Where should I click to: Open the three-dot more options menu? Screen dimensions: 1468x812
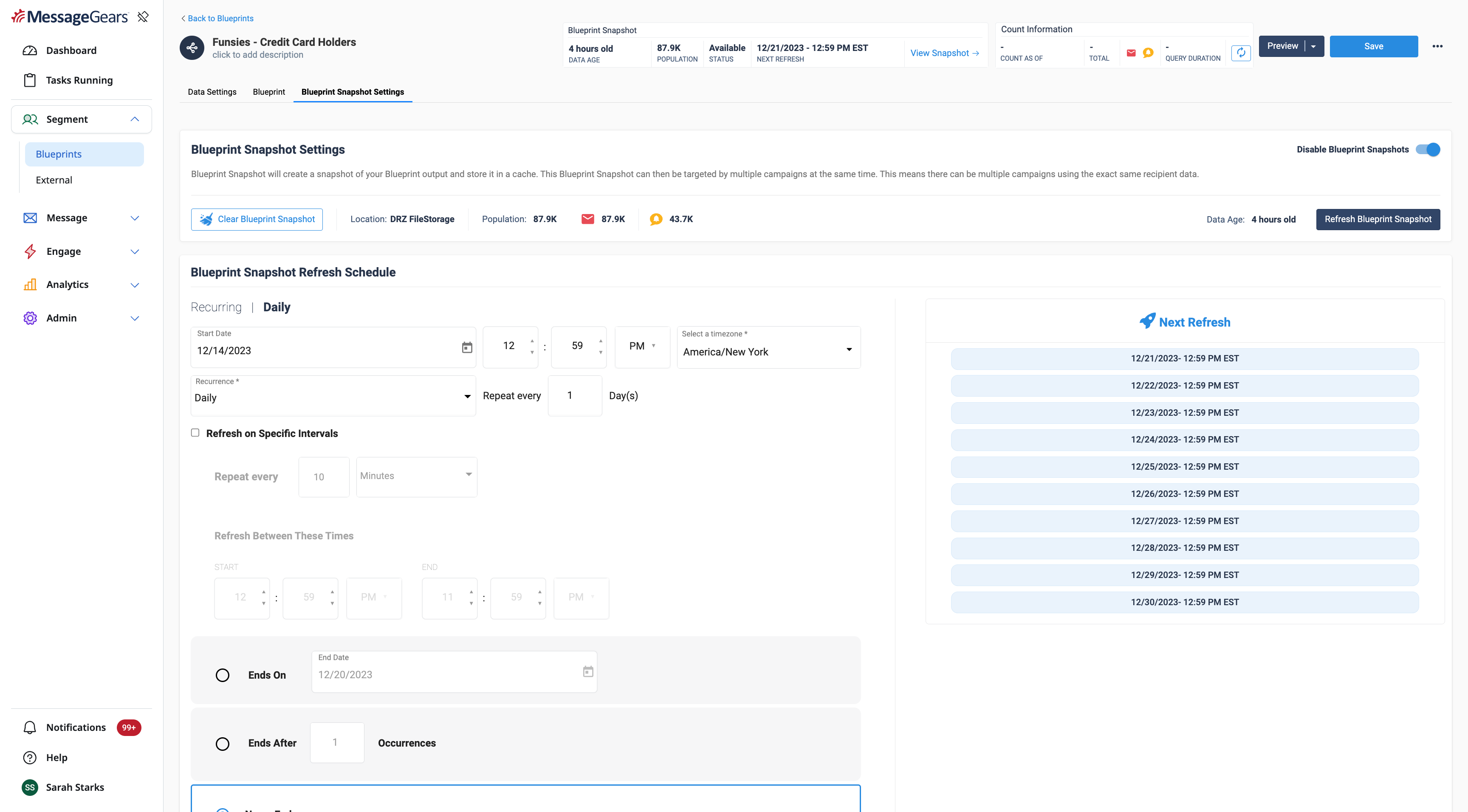pyautogui.click(x=1437, y=46)
